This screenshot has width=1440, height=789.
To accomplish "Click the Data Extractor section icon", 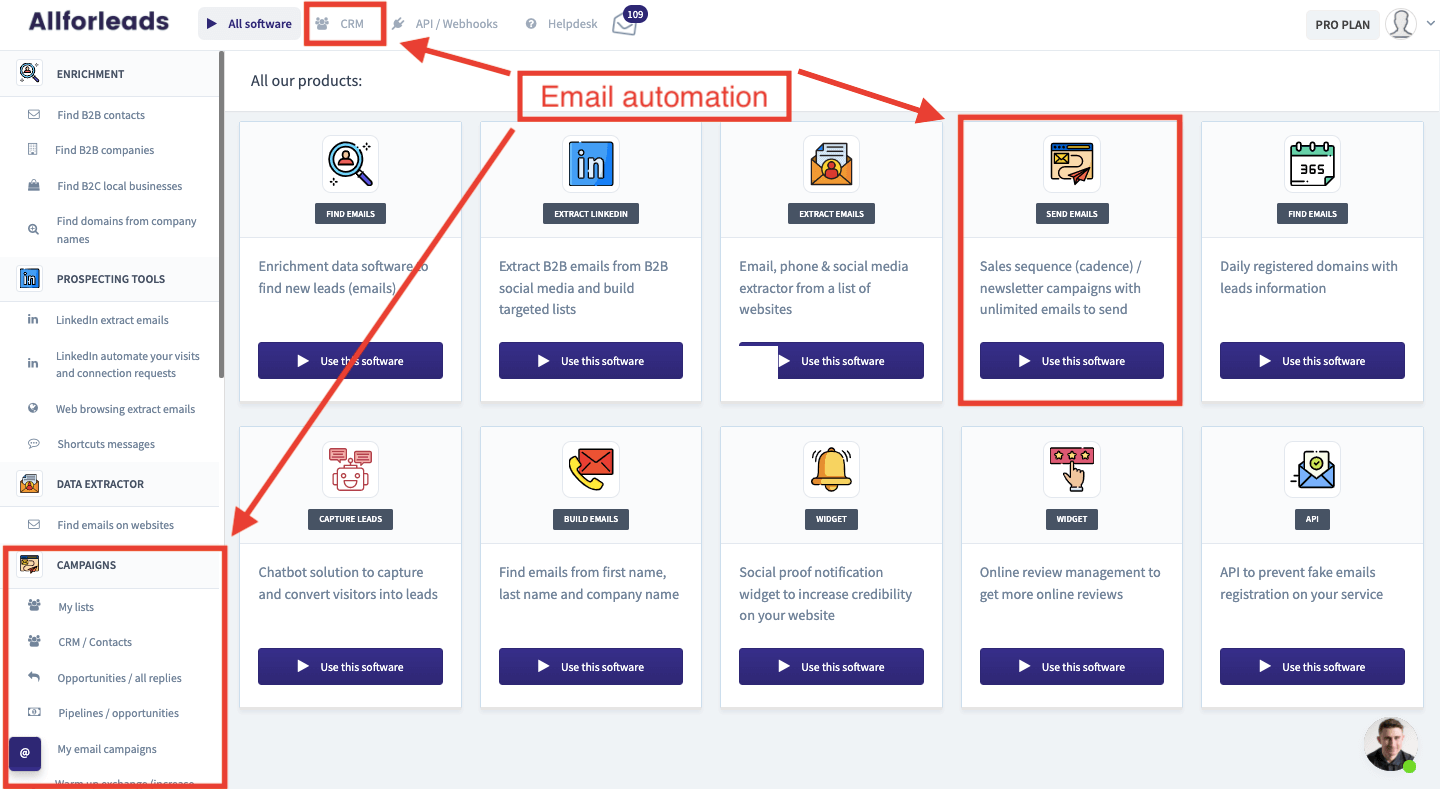I will tap(30, 484).
